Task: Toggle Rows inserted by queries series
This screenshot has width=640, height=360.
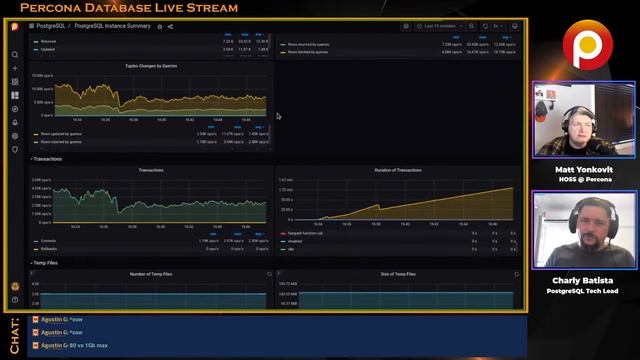Action: (61, 142)
